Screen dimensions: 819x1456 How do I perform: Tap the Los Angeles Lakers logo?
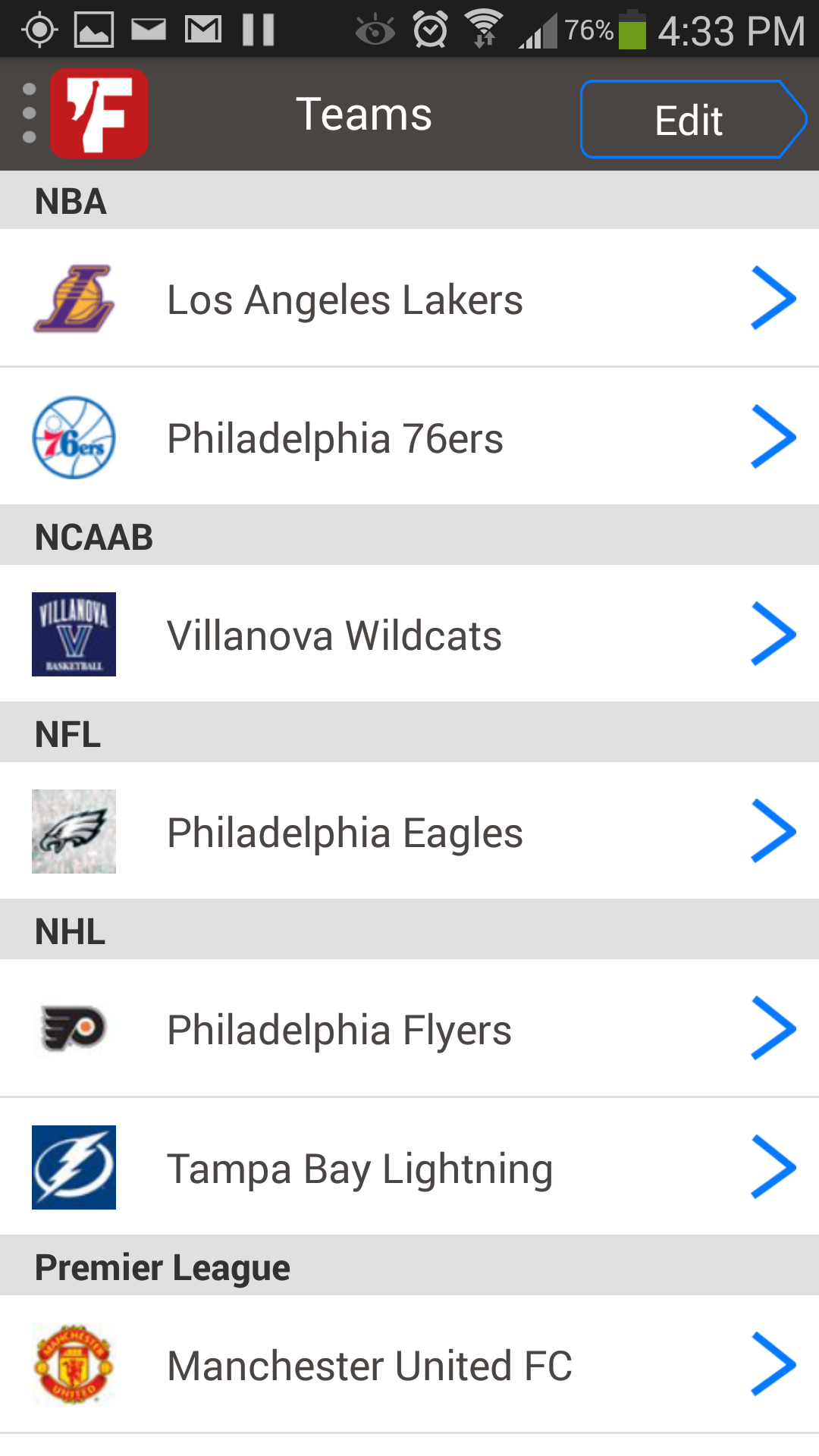pos(74,299)
